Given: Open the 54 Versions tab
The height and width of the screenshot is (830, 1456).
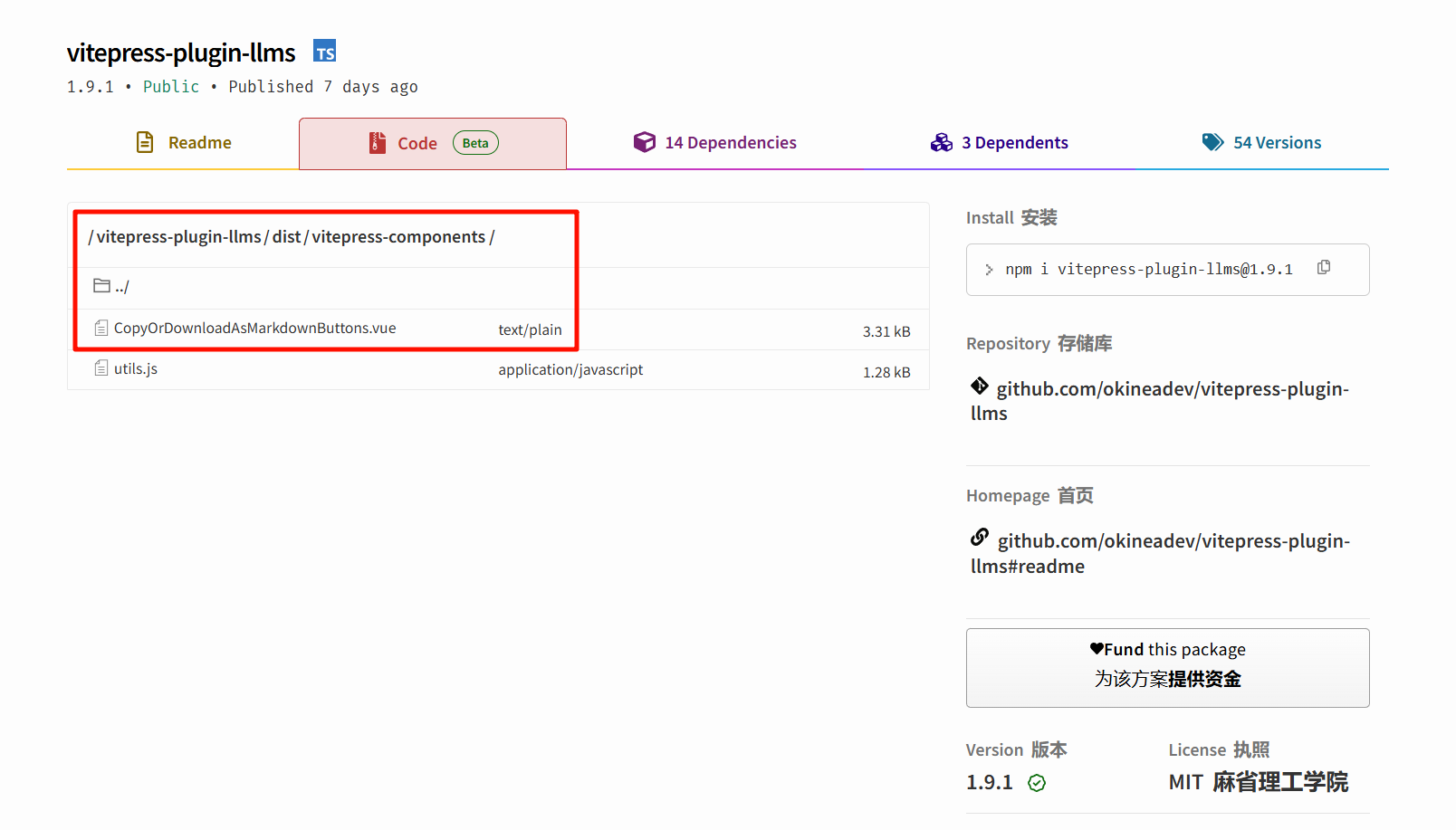Looking at the screenshot, I should point(1261,143).
